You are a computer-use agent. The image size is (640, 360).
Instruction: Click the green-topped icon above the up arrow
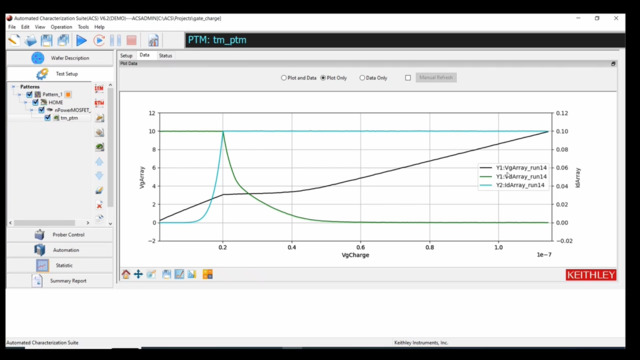tap(99, 147)
